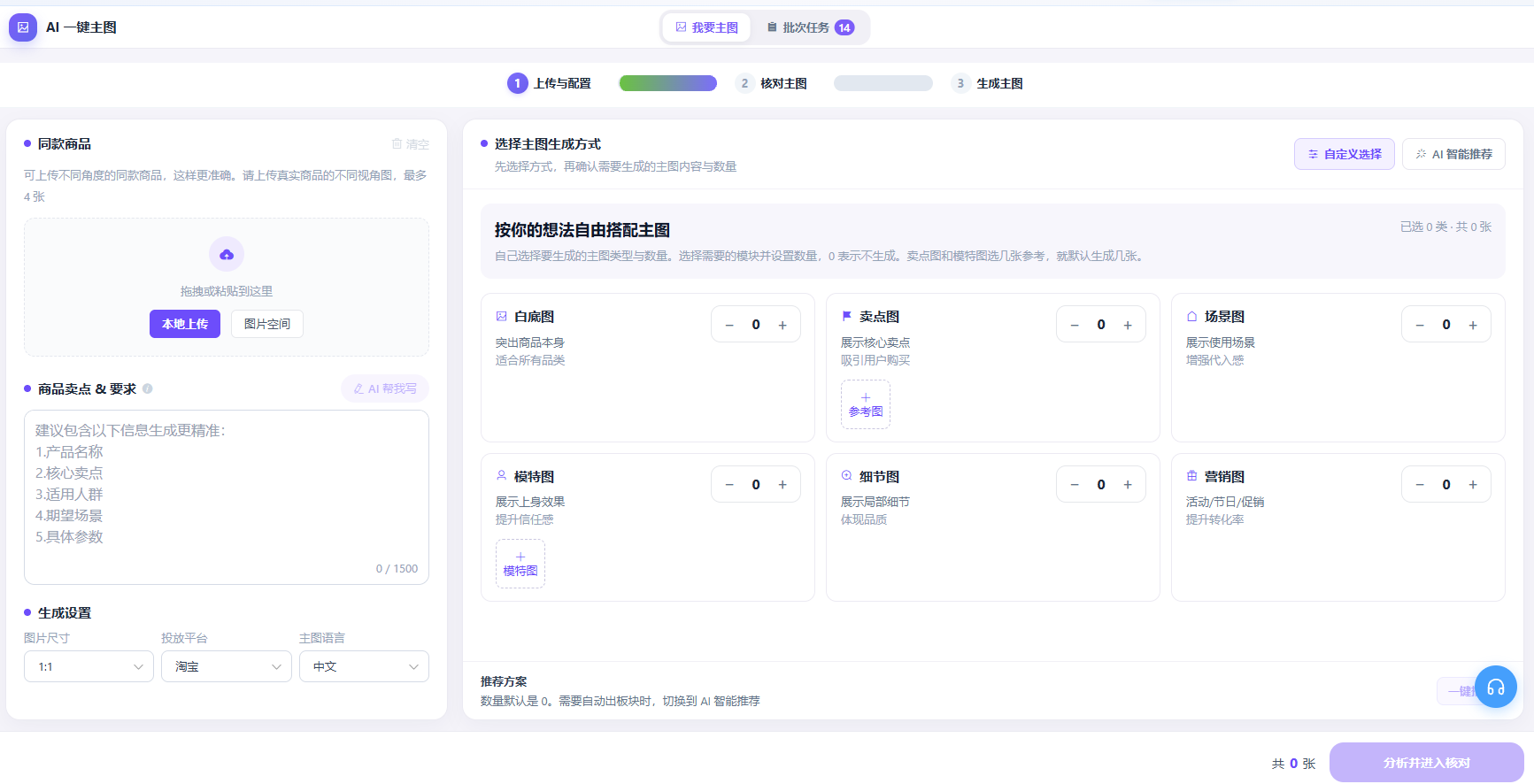Click the 细节图 magnifier icon

(847, 475)
